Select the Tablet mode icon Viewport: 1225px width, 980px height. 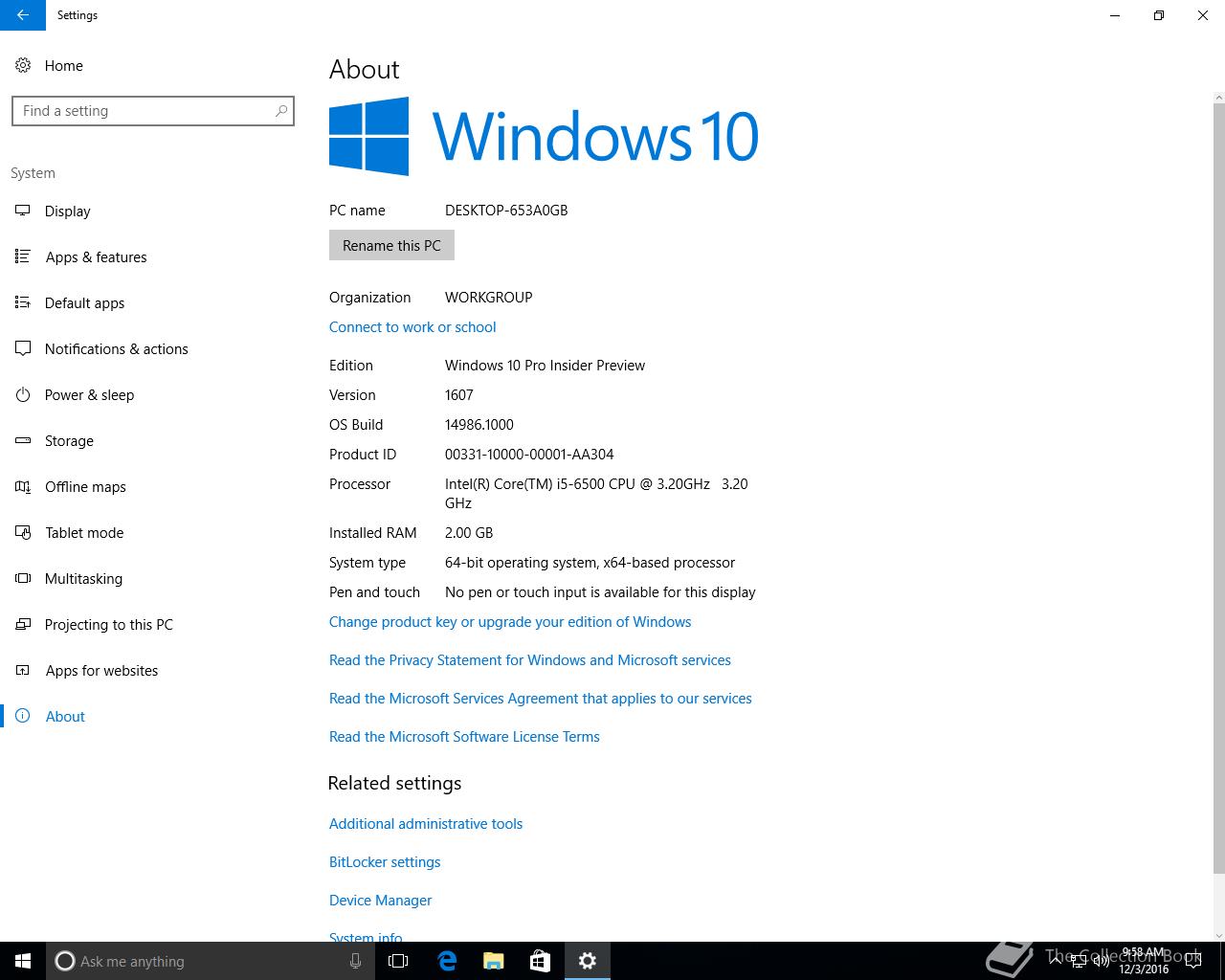pyautogui.click(x=23, y=532)
